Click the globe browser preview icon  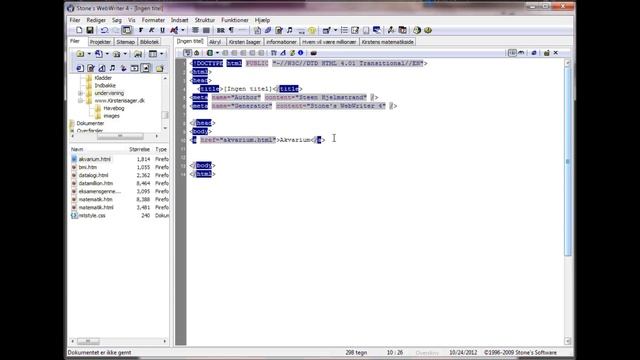click(x=417, y=30)
